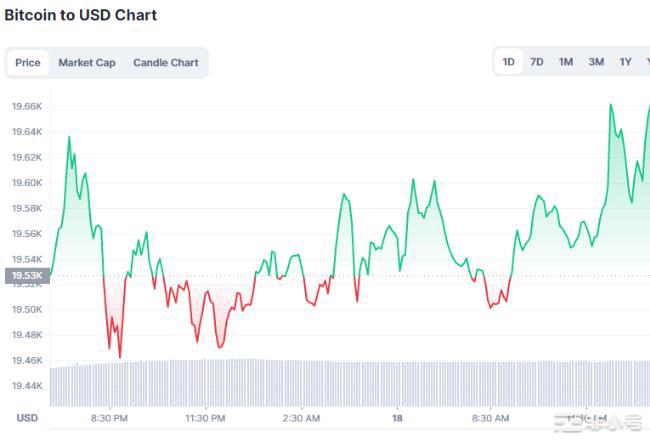
Task: Click the 19.64K y-axis label
Action: point(27,132)
